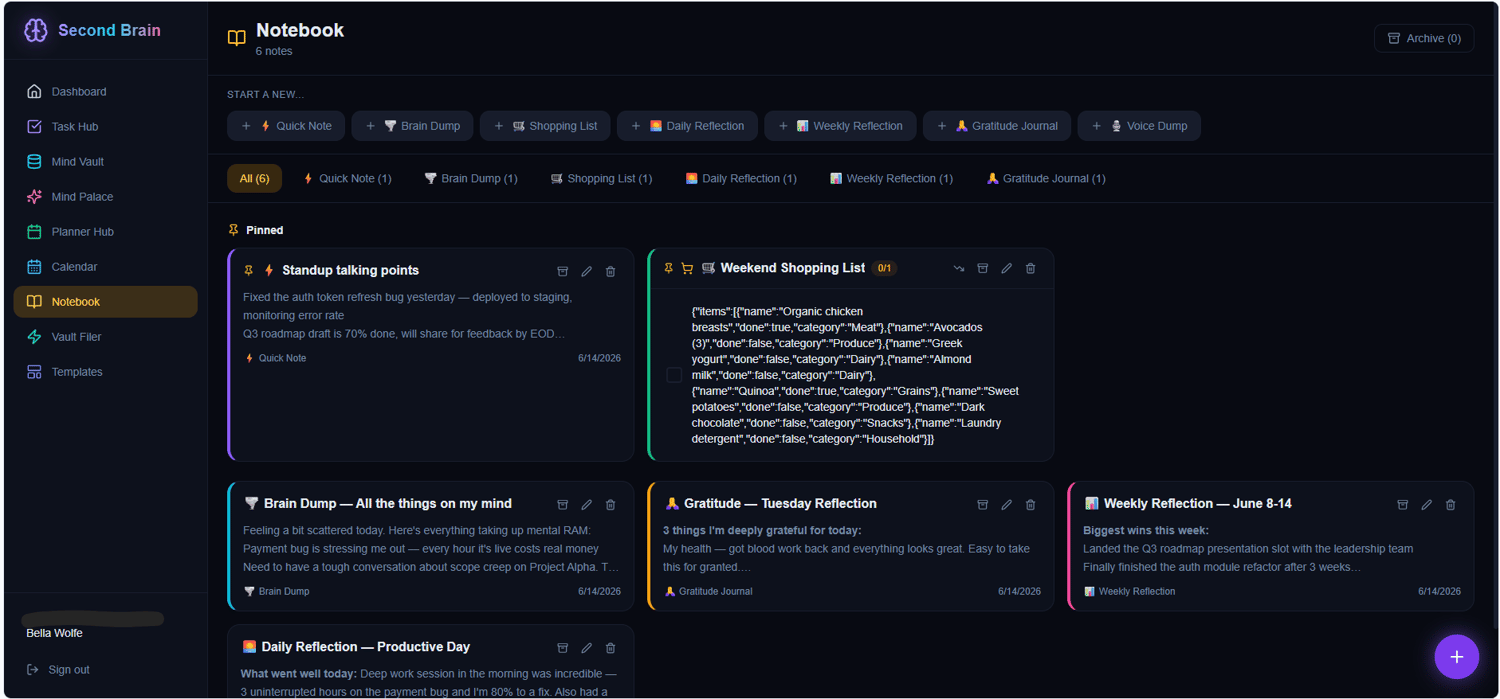Open the Standup talking points note title
This screenshot has height=699, width=1500.
coord(350,270)
